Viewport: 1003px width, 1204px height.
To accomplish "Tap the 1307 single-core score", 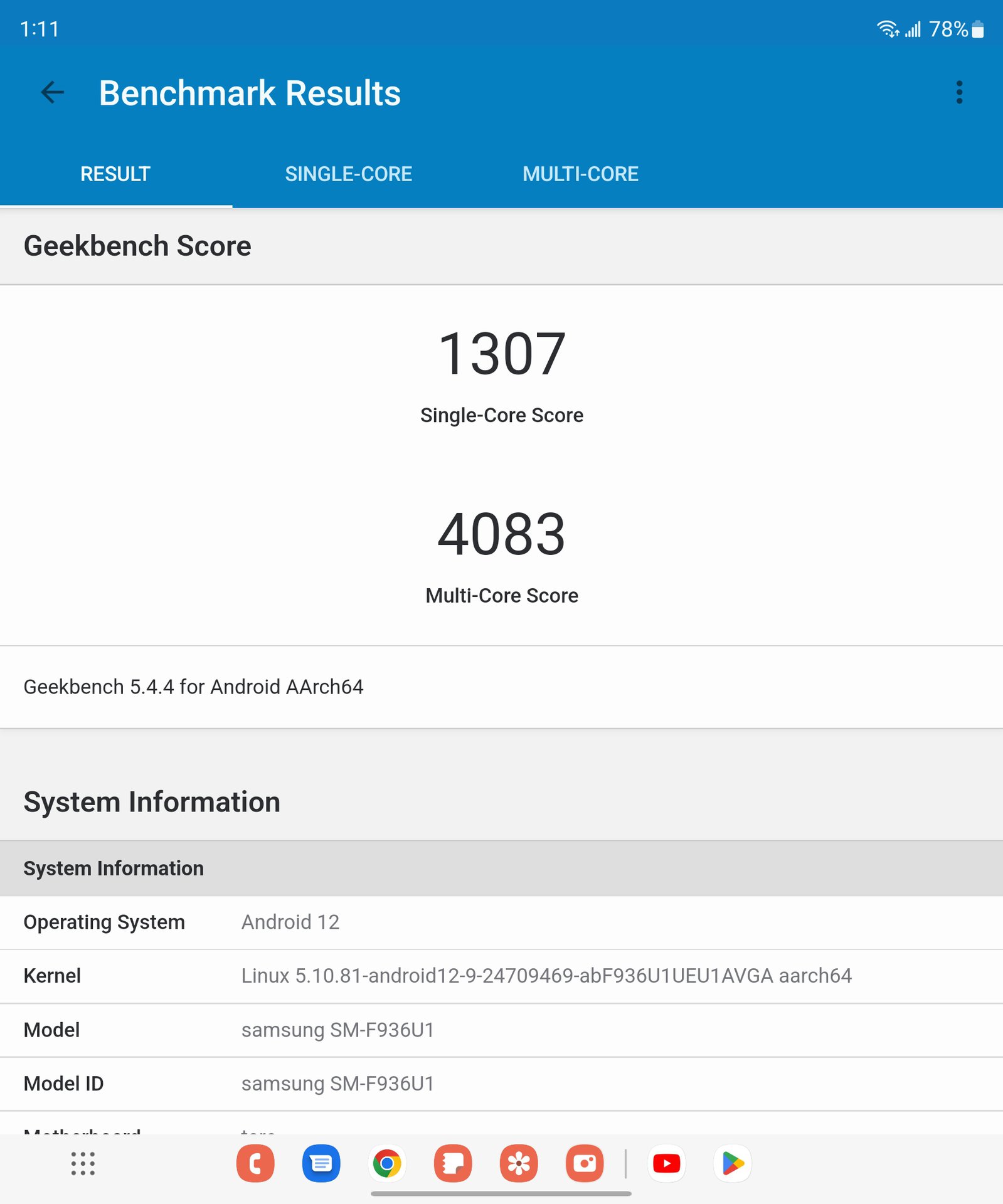I will tap(501, 355).
